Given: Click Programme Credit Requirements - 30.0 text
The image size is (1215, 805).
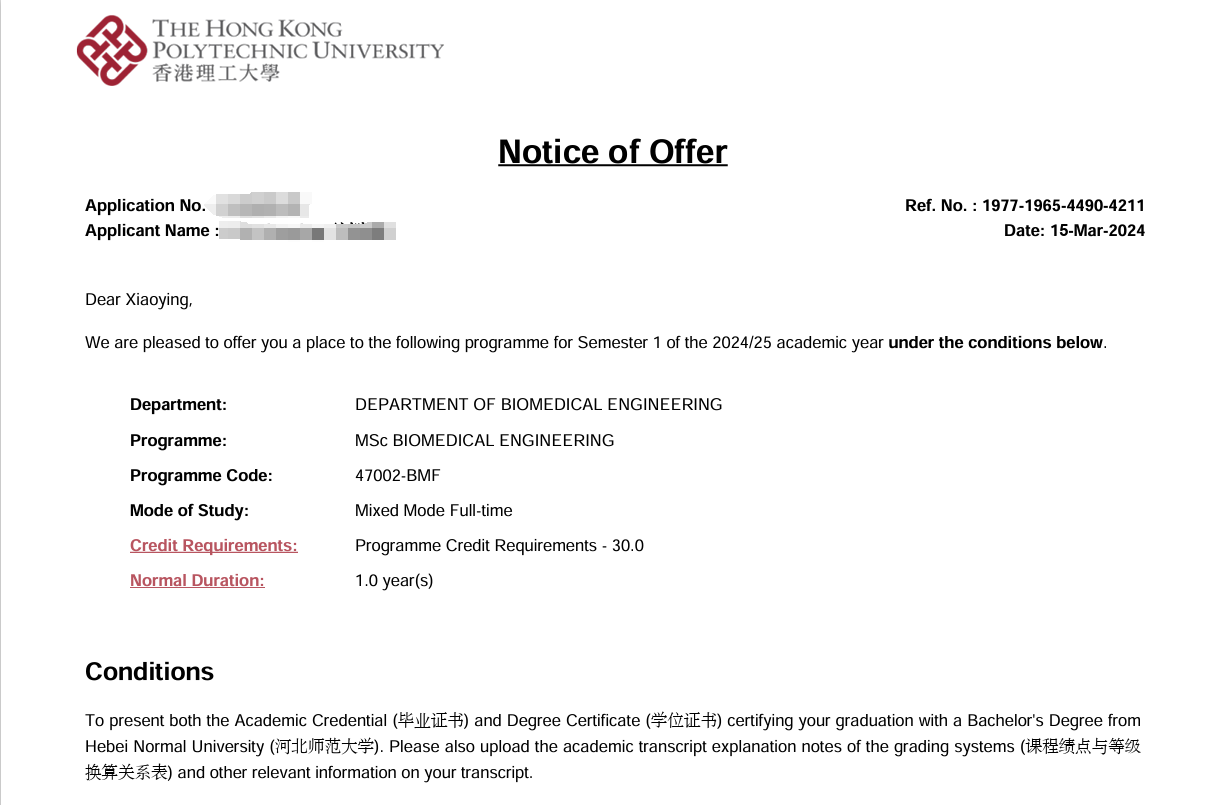Looking at the screenshot, I should (x=499, y=545).
